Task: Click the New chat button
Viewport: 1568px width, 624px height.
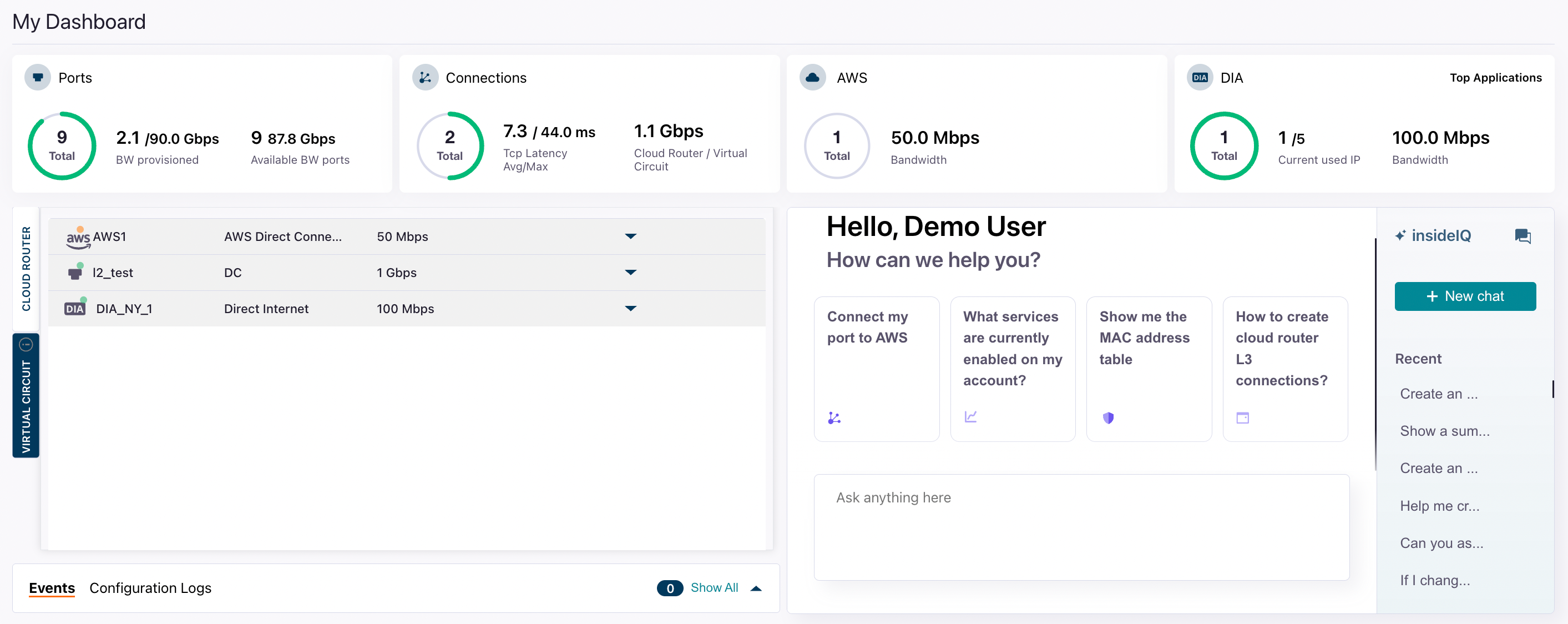Action: (1466, 296)
